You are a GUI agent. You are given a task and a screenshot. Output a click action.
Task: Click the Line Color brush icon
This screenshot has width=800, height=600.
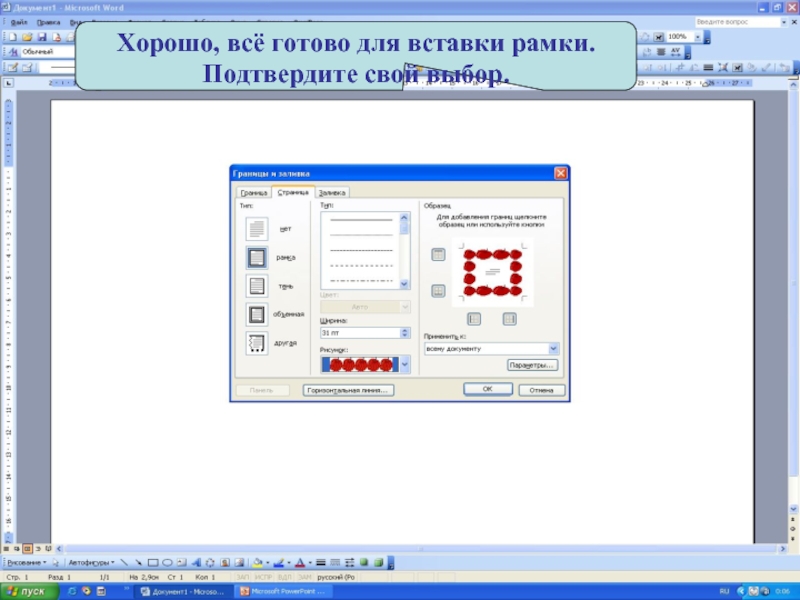click(279, 563)
